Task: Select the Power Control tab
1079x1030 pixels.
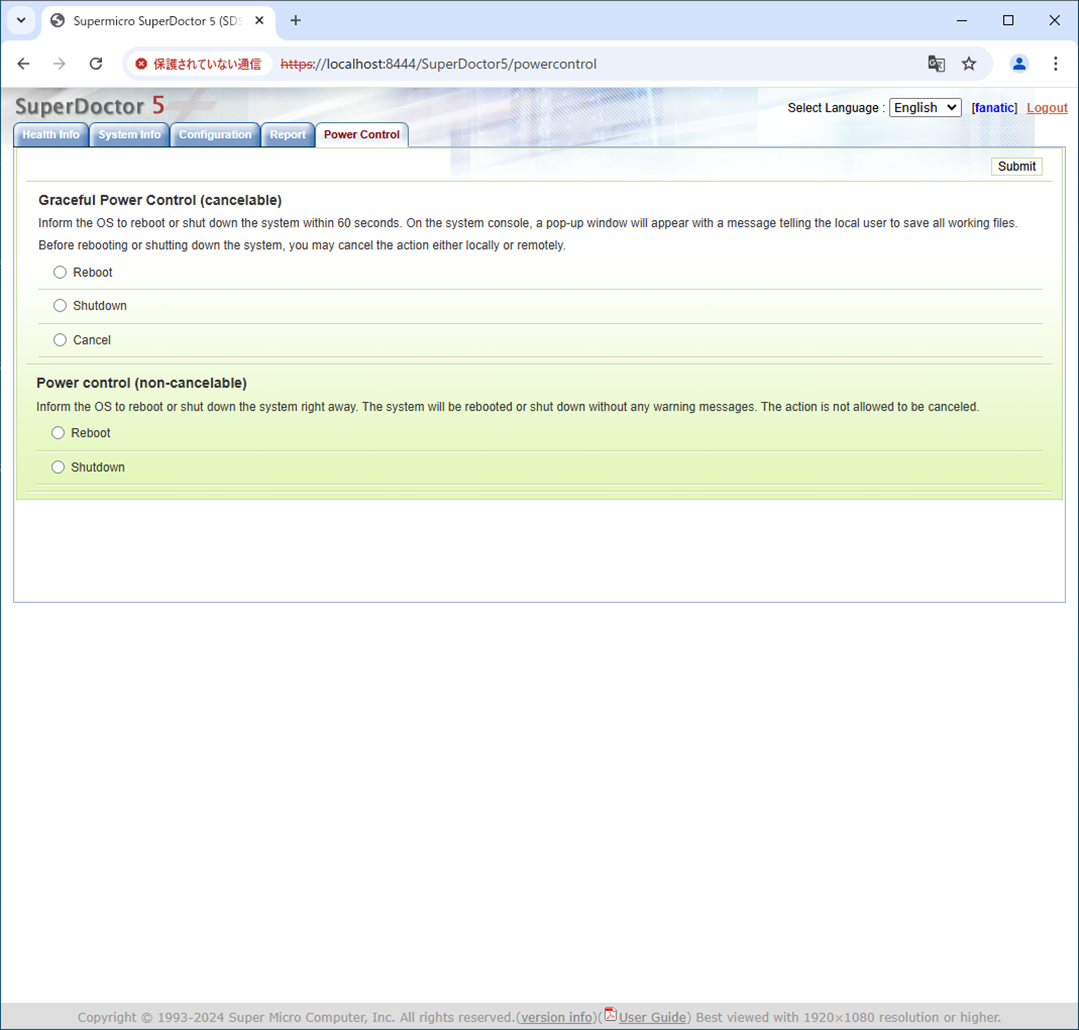Action: click(362, 135)
